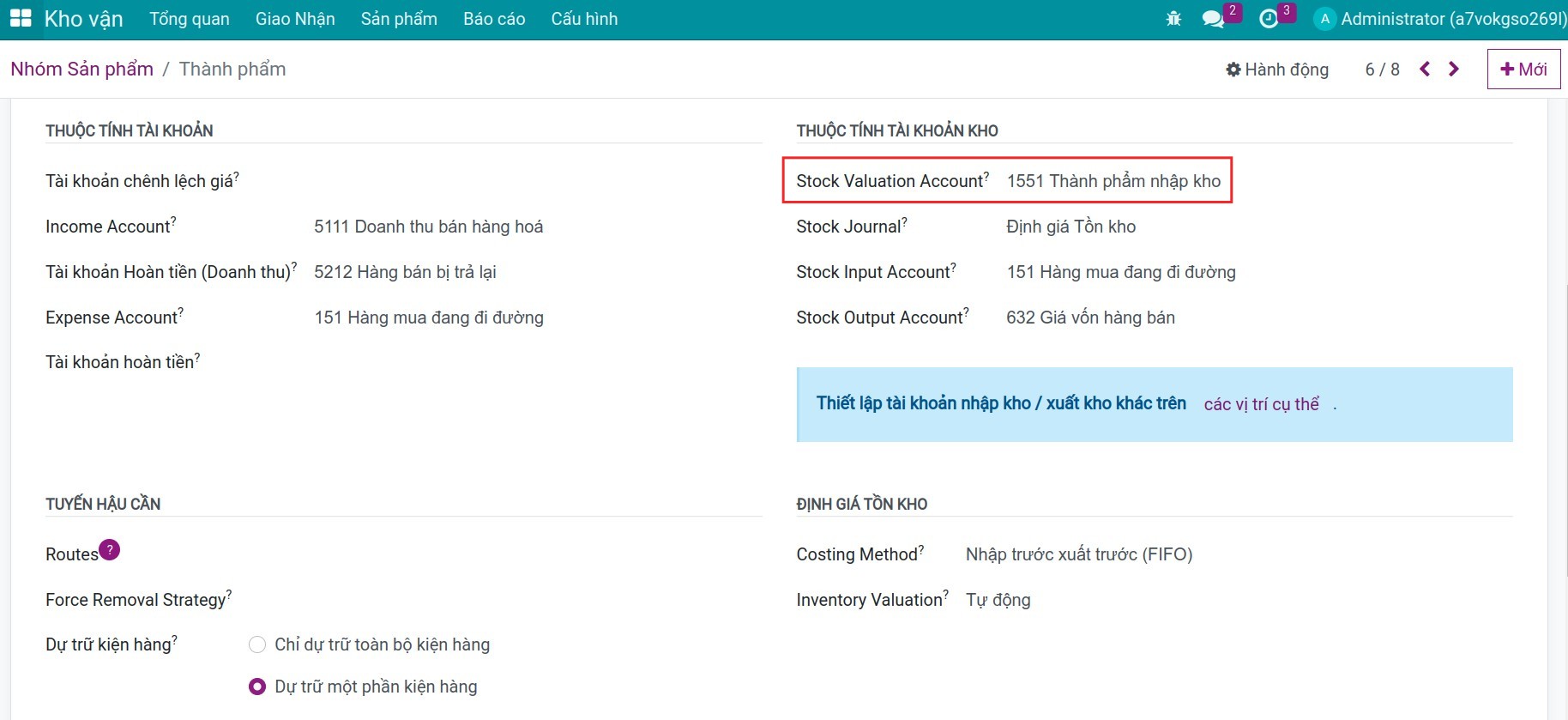Screen dimensions: 1568x720
Task: Open the apps grid home menu icon
Action: point(21,18)
